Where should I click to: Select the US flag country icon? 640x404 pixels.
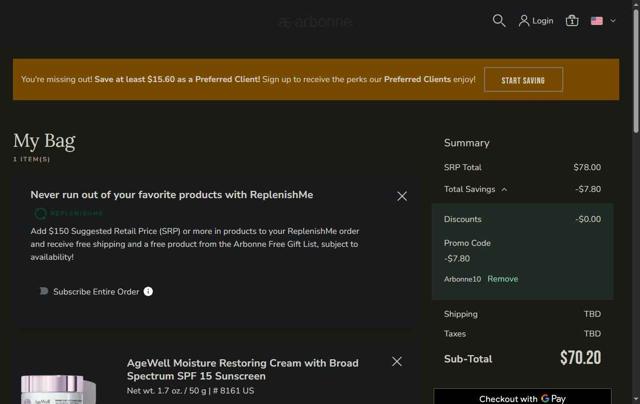tap(597, 21)
